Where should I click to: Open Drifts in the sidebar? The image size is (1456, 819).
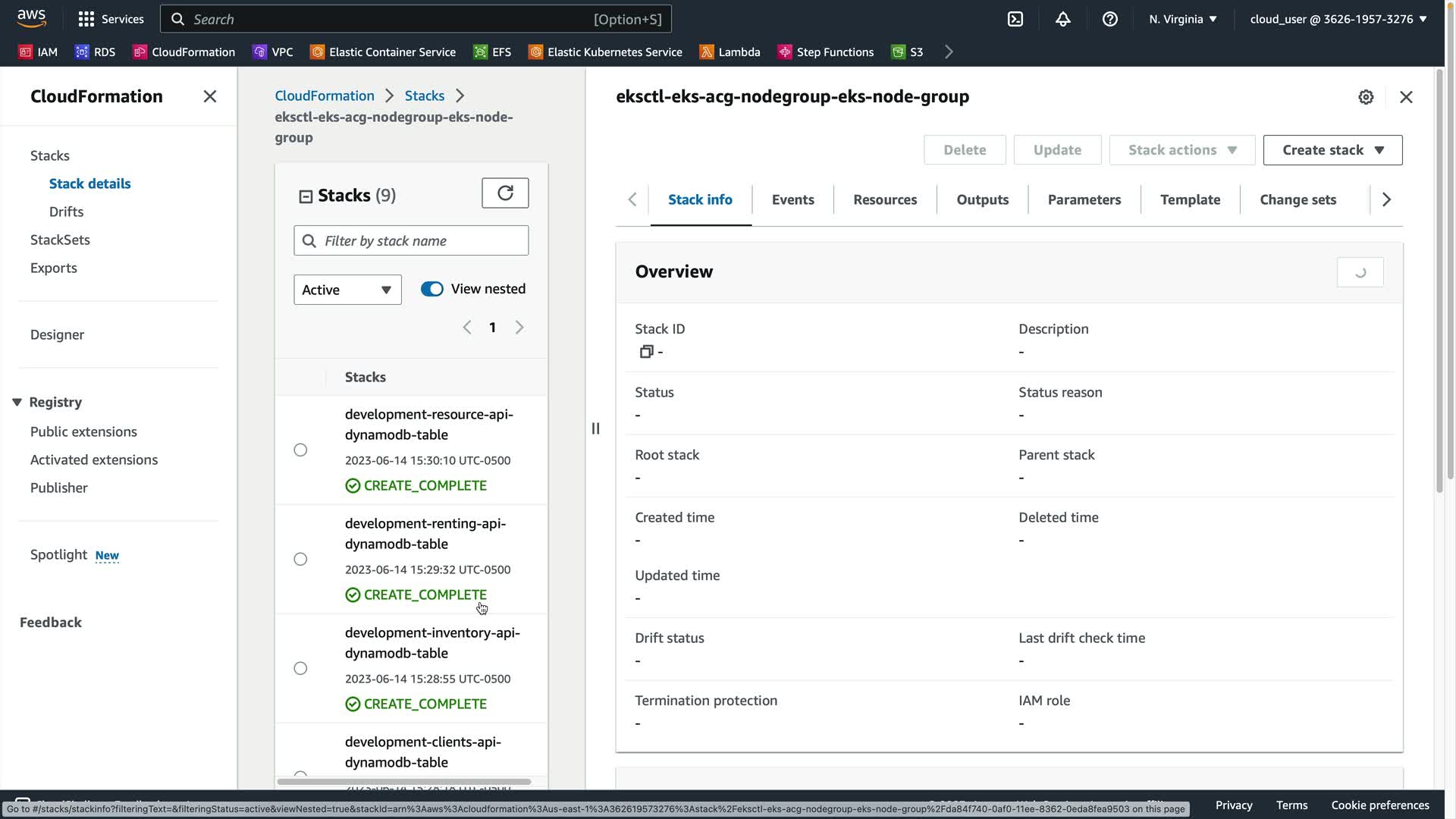coord(66,212)
